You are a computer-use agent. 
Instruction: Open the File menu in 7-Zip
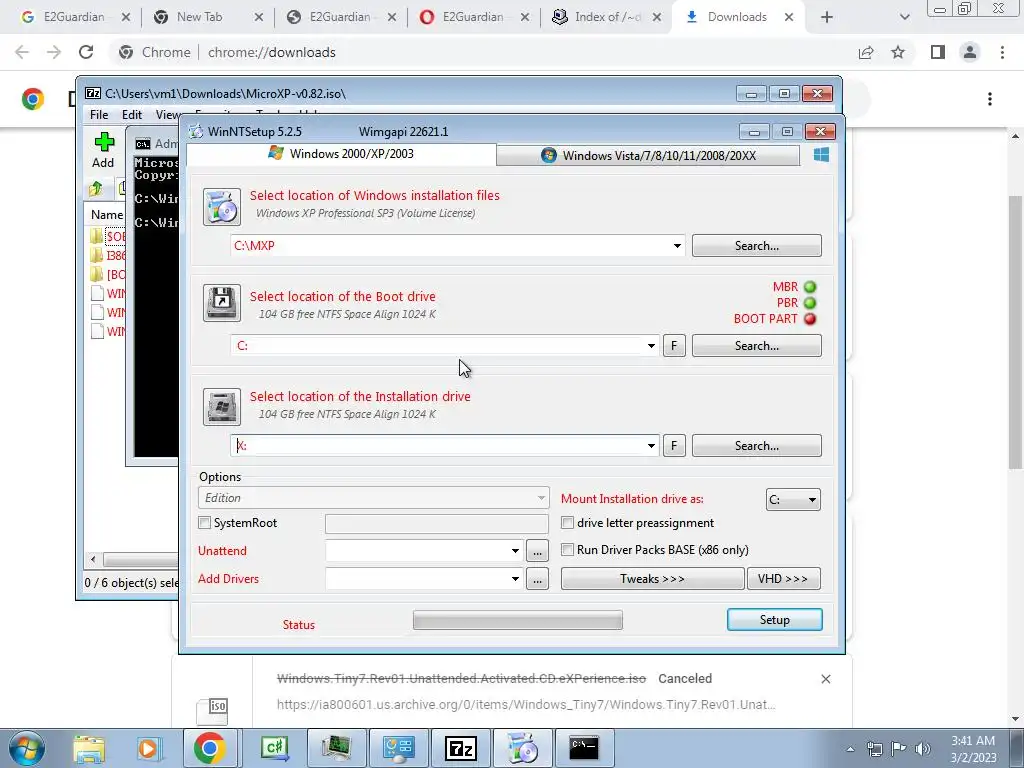click(99, 115)
